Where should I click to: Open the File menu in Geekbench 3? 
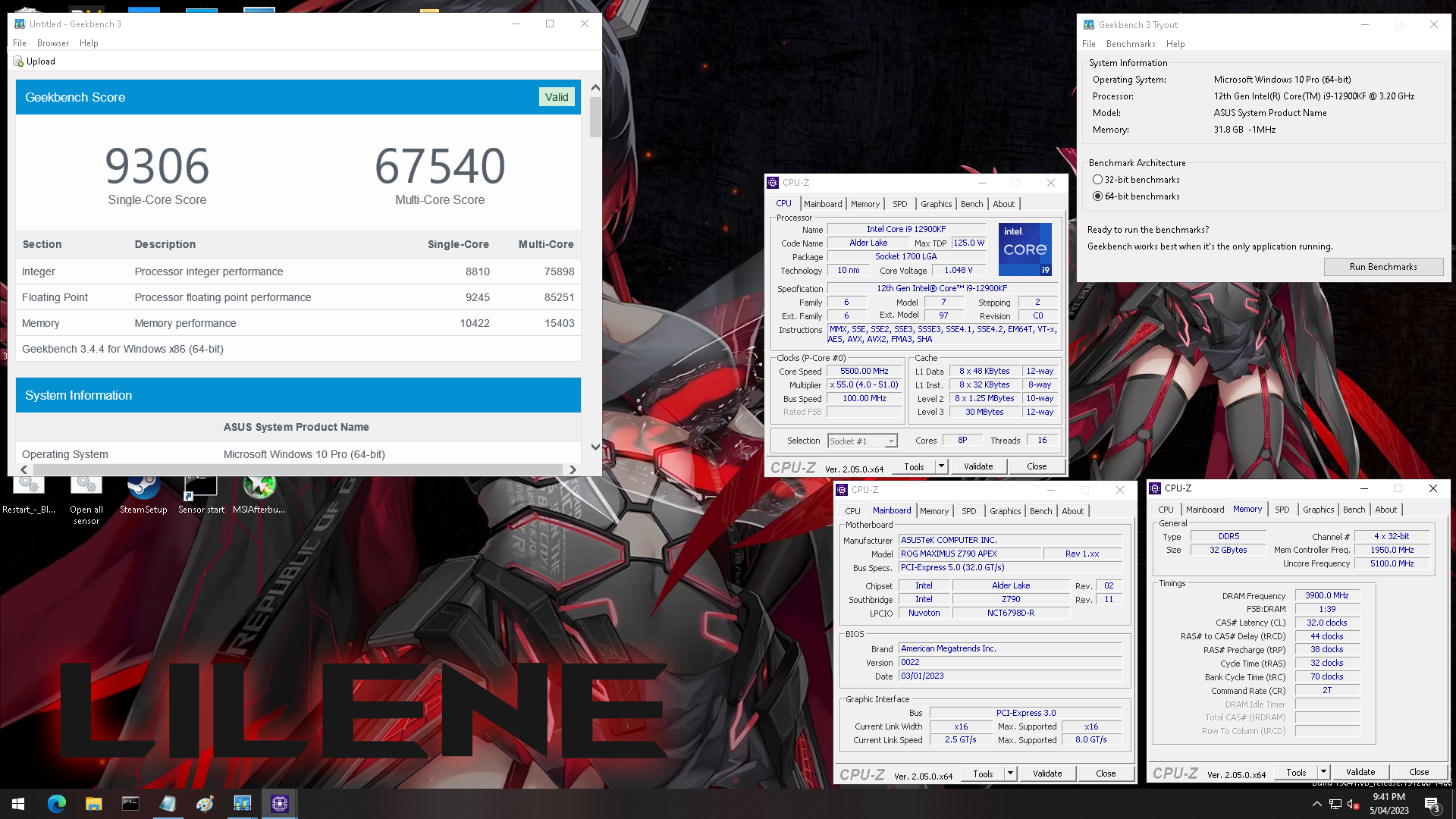20,43
